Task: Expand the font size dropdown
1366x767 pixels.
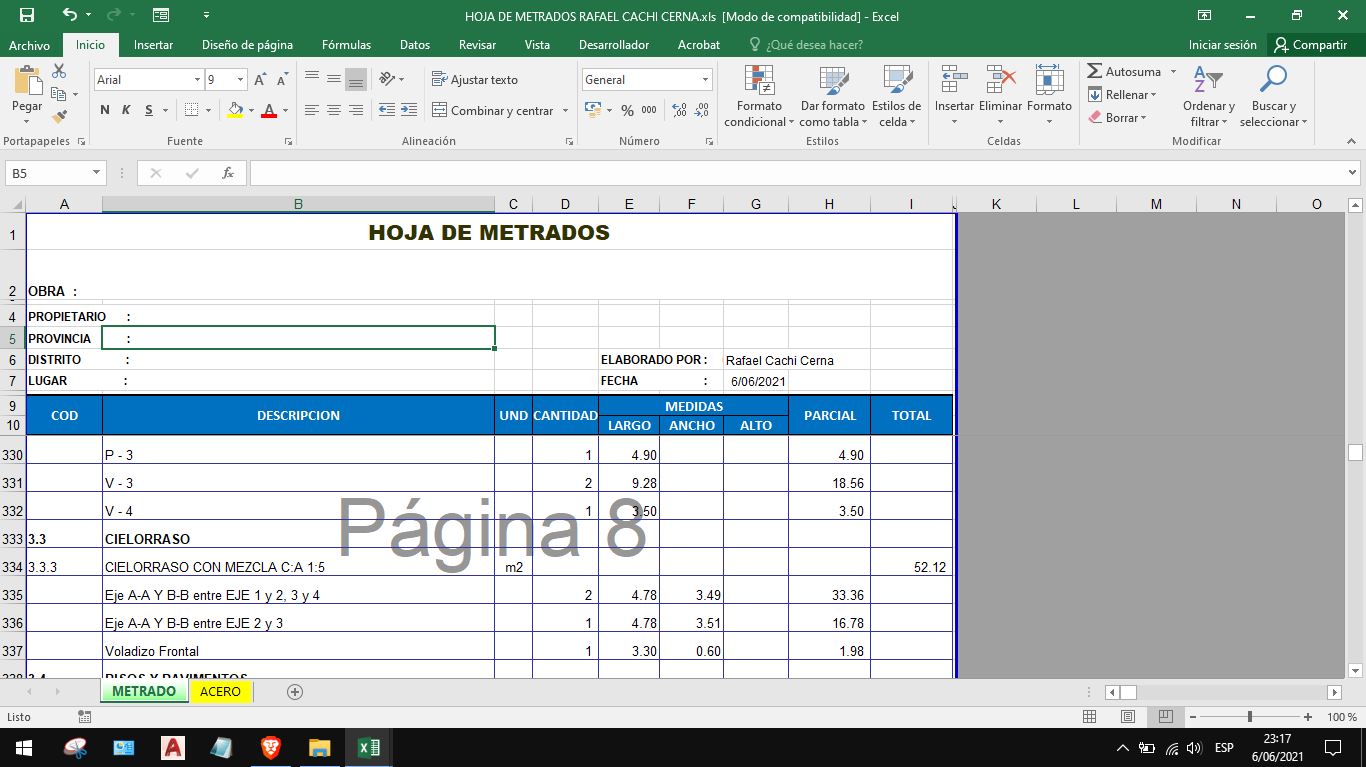Action: click(240, 80)
